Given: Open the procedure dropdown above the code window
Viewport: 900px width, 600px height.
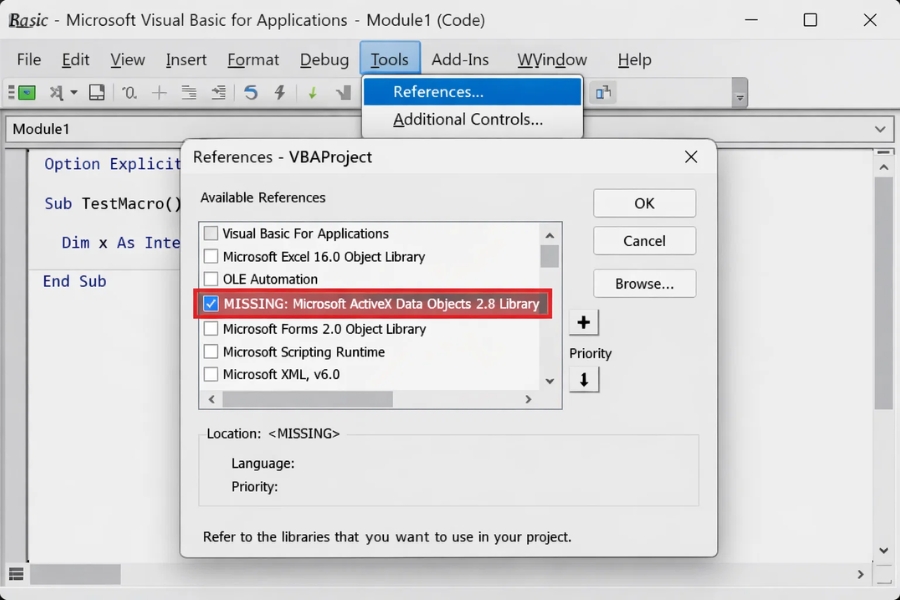Looking at the screenshot, I should [x=880, y=128].
